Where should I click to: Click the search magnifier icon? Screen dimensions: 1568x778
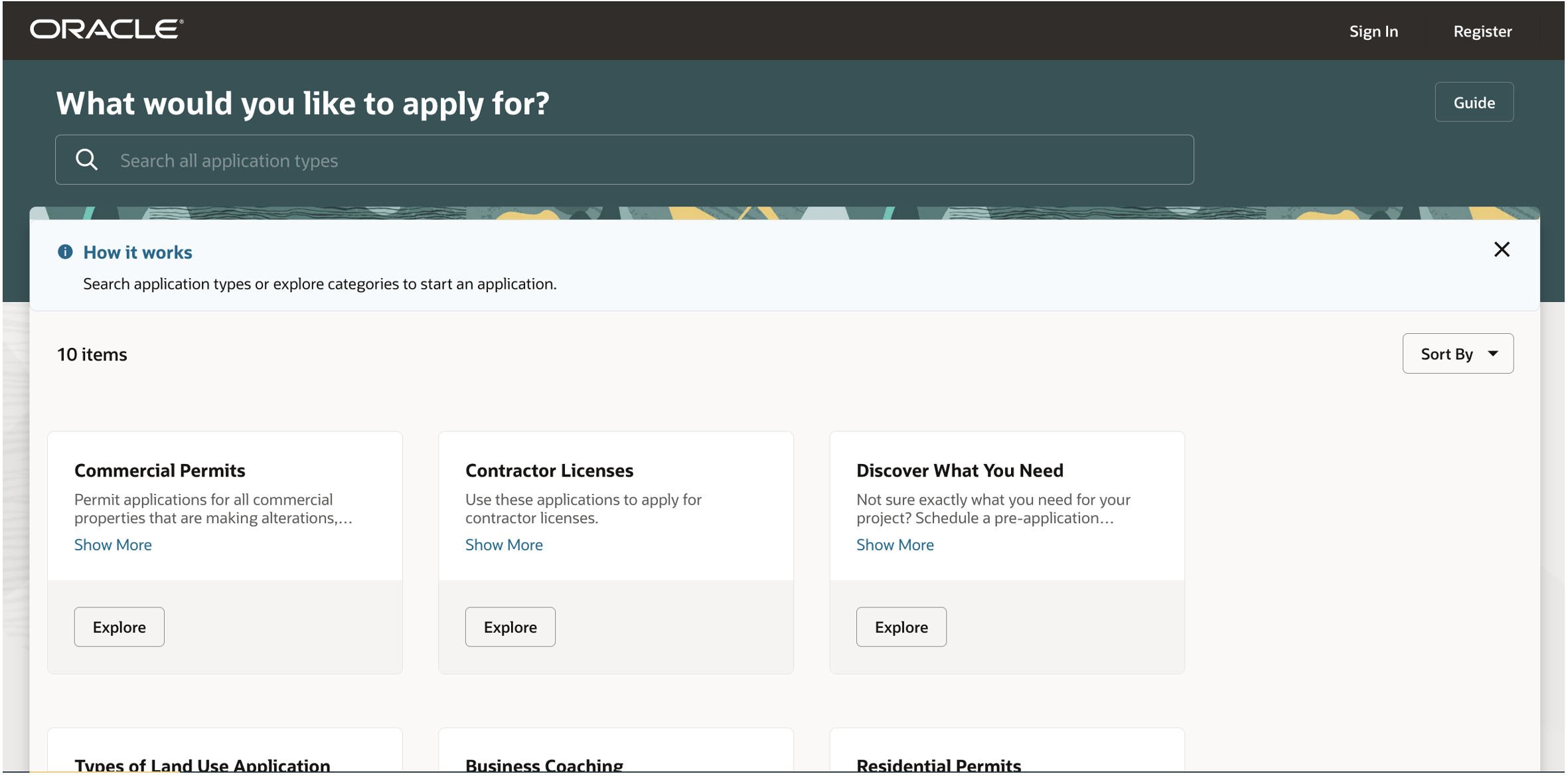86,160
